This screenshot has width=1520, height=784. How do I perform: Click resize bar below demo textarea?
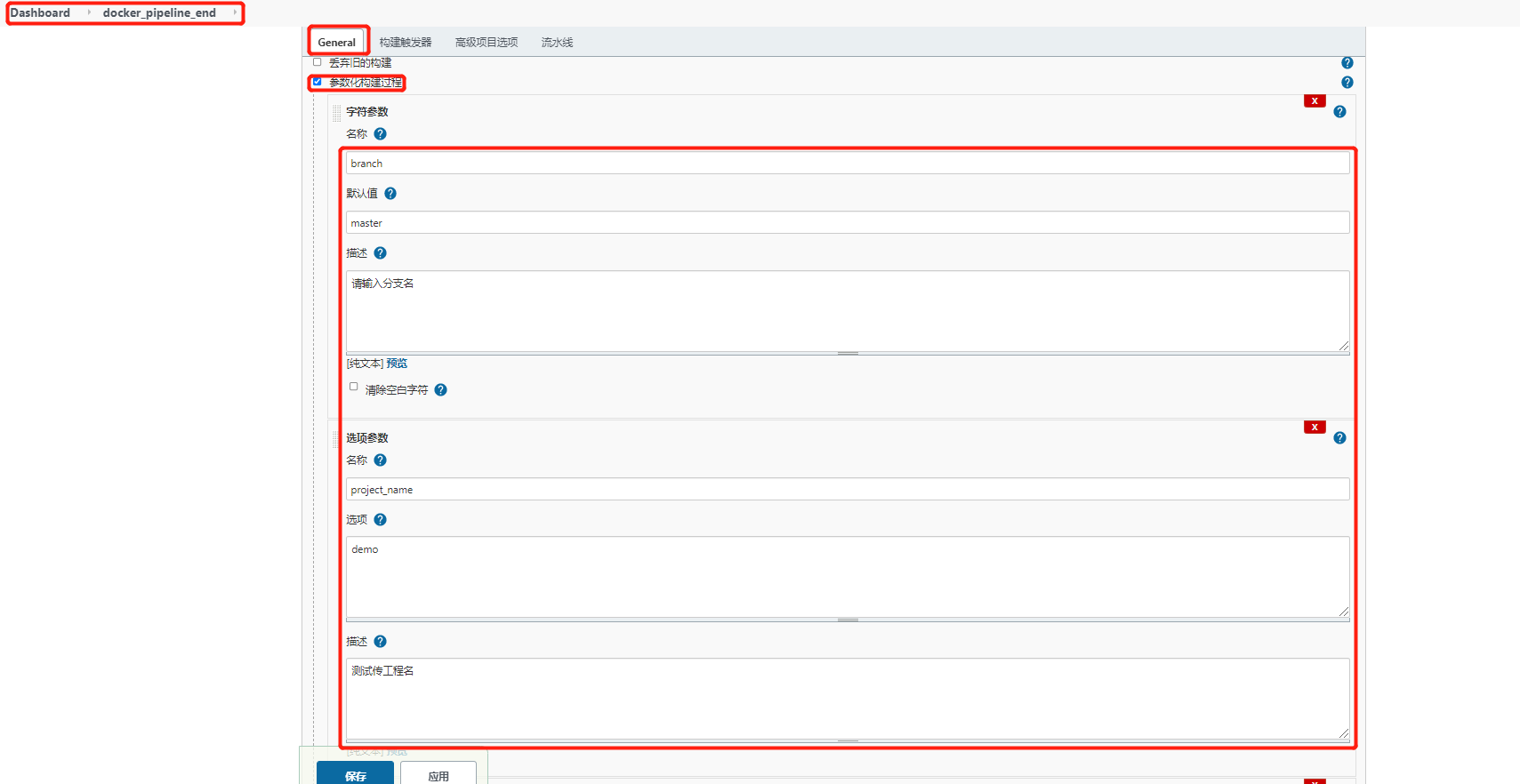tap(848, 620)
